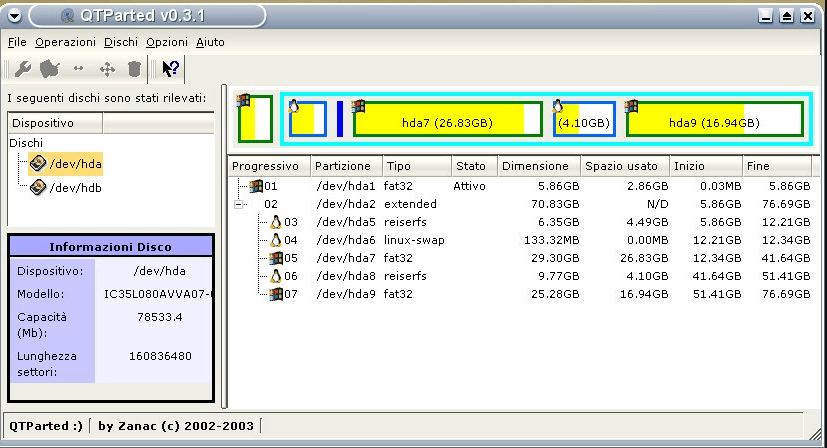Click the Dispositivo column header
This screenshot has height=448, width=827.
pyautogui.click(x=55, y=123)
